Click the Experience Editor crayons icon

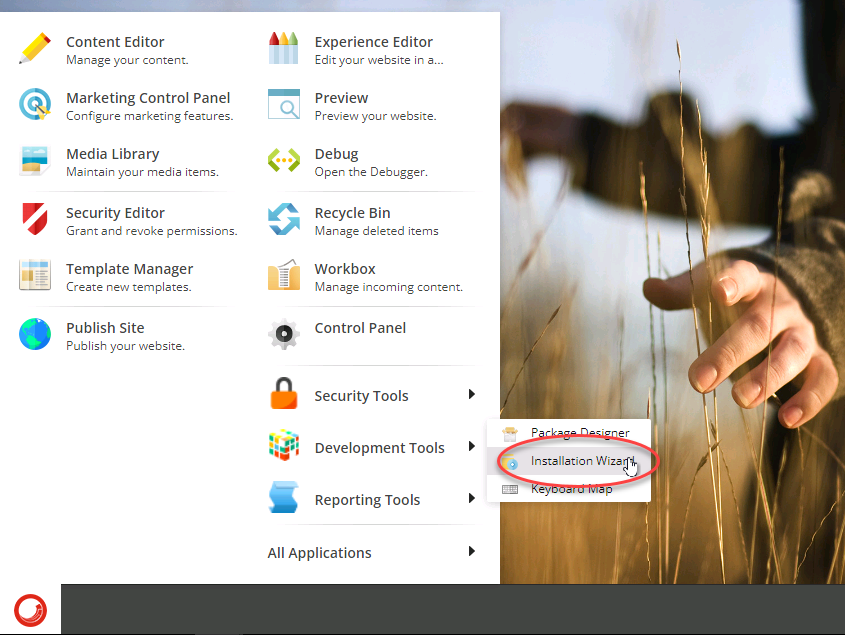point(283,49)
